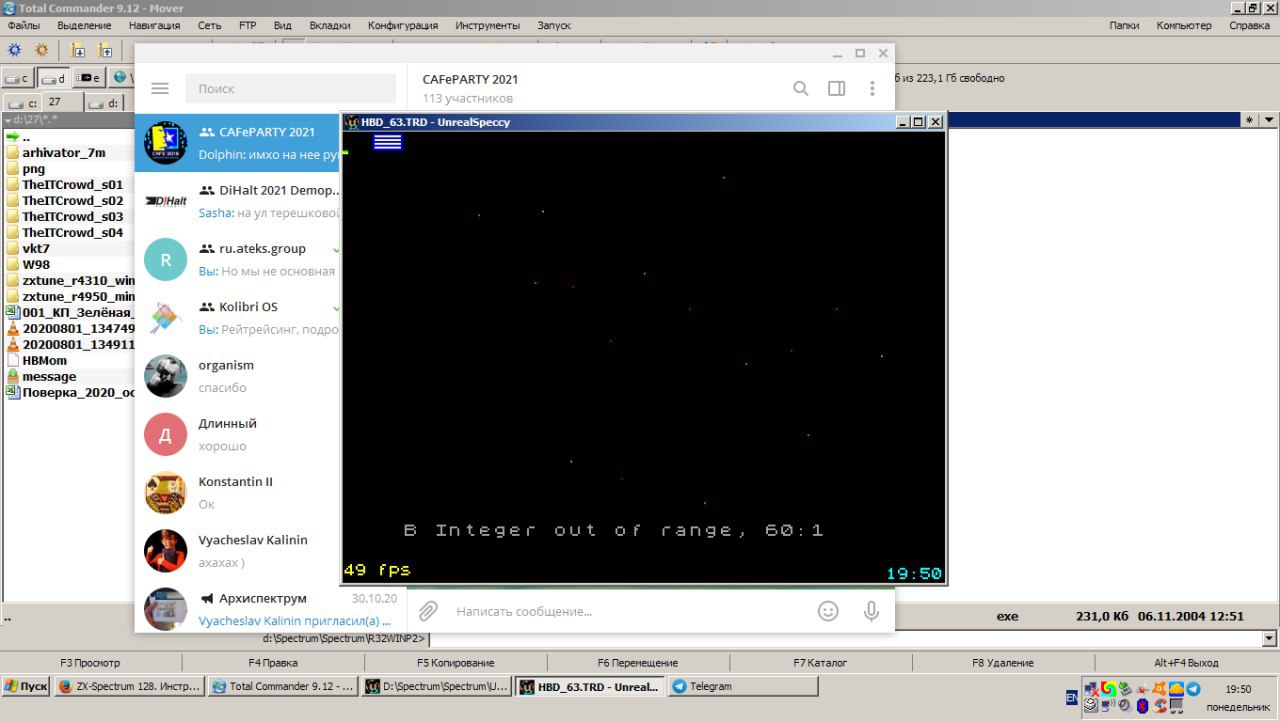The image size is (1280, 722).
Task: Open Windows Пуск start button
Action: (27, 686)
